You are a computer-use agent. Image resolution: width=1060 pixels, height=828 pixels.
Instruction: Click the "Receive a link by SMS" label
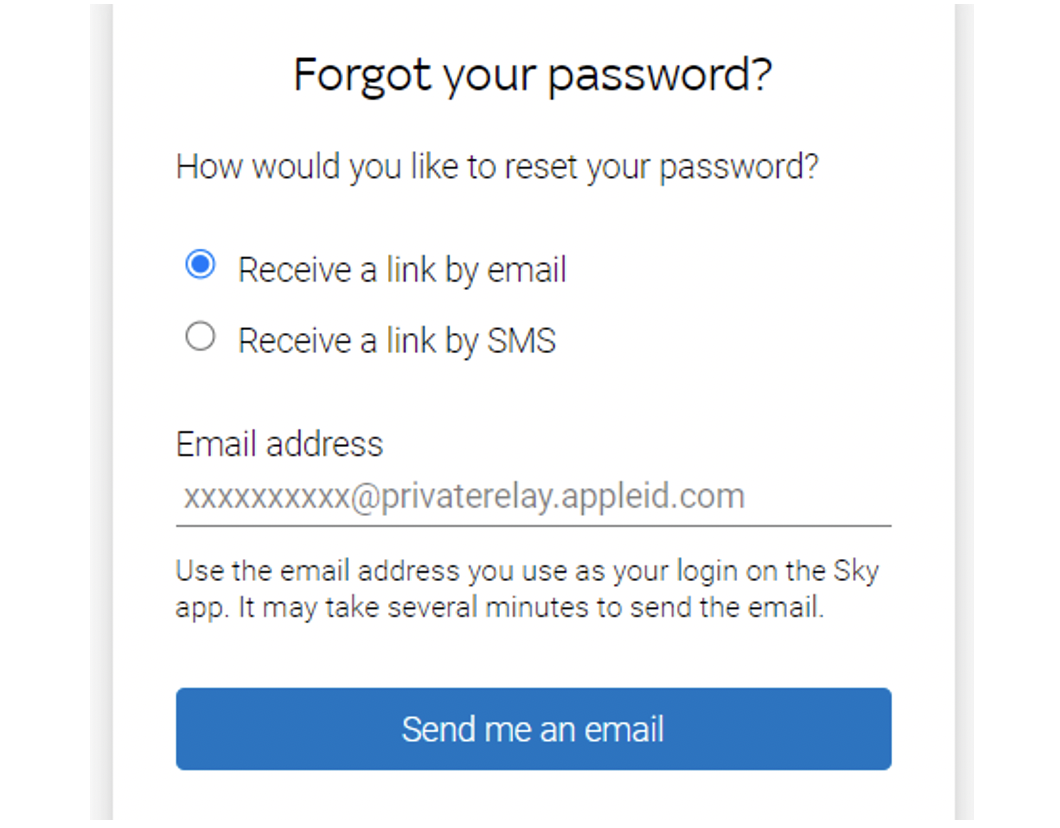(396, 341)
